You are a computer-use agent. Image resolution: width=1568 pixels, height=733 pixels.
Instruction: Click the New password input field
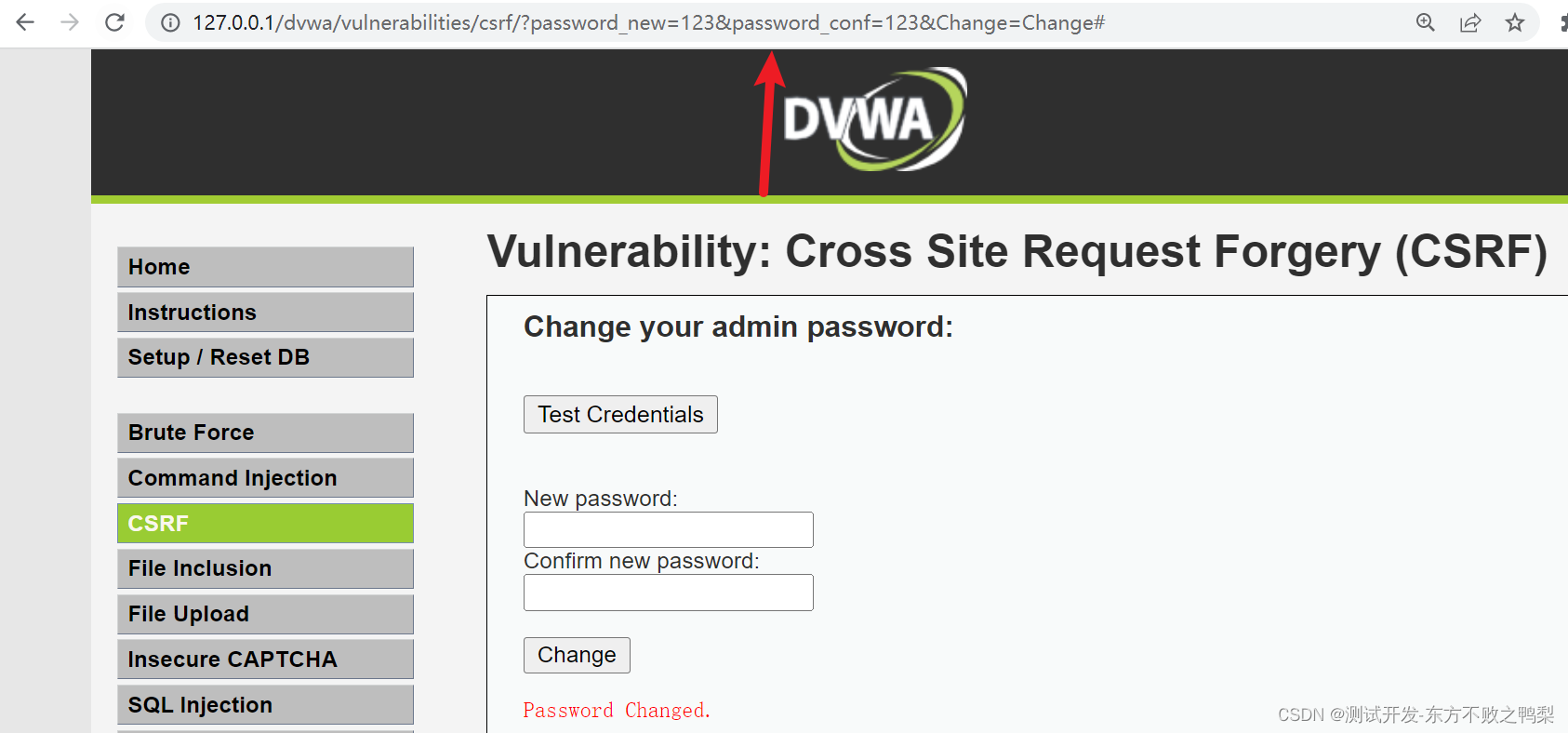(668, 529)
